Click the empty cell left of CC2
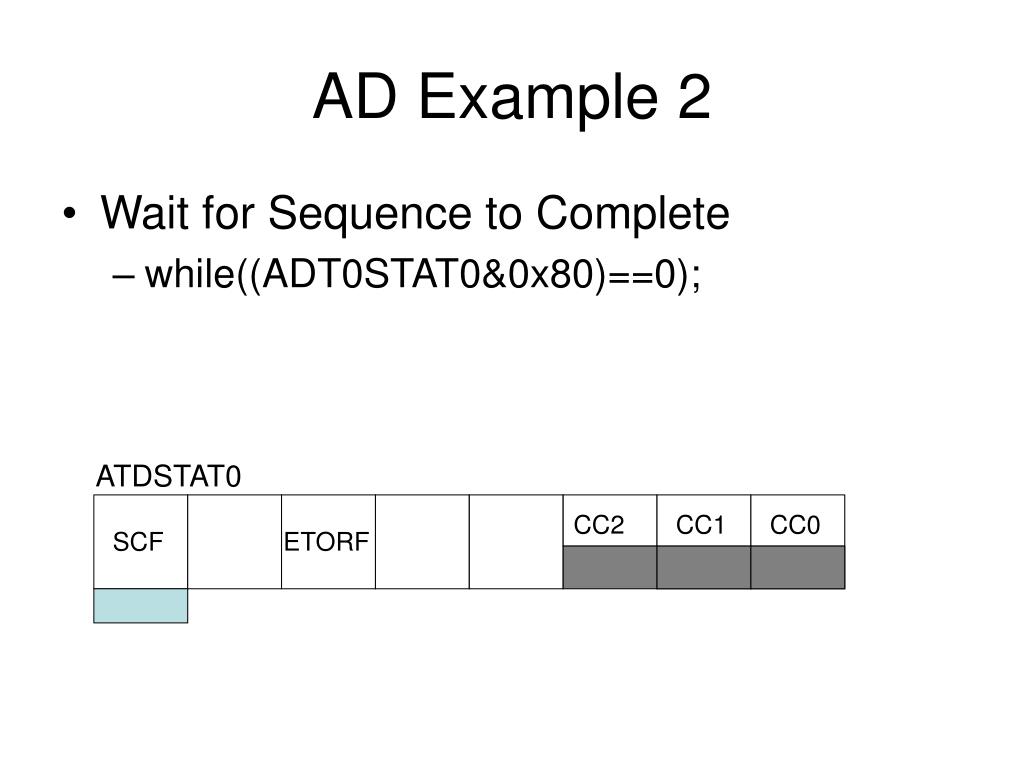This screenshot has width=1024, height=768. coord(516,541)
